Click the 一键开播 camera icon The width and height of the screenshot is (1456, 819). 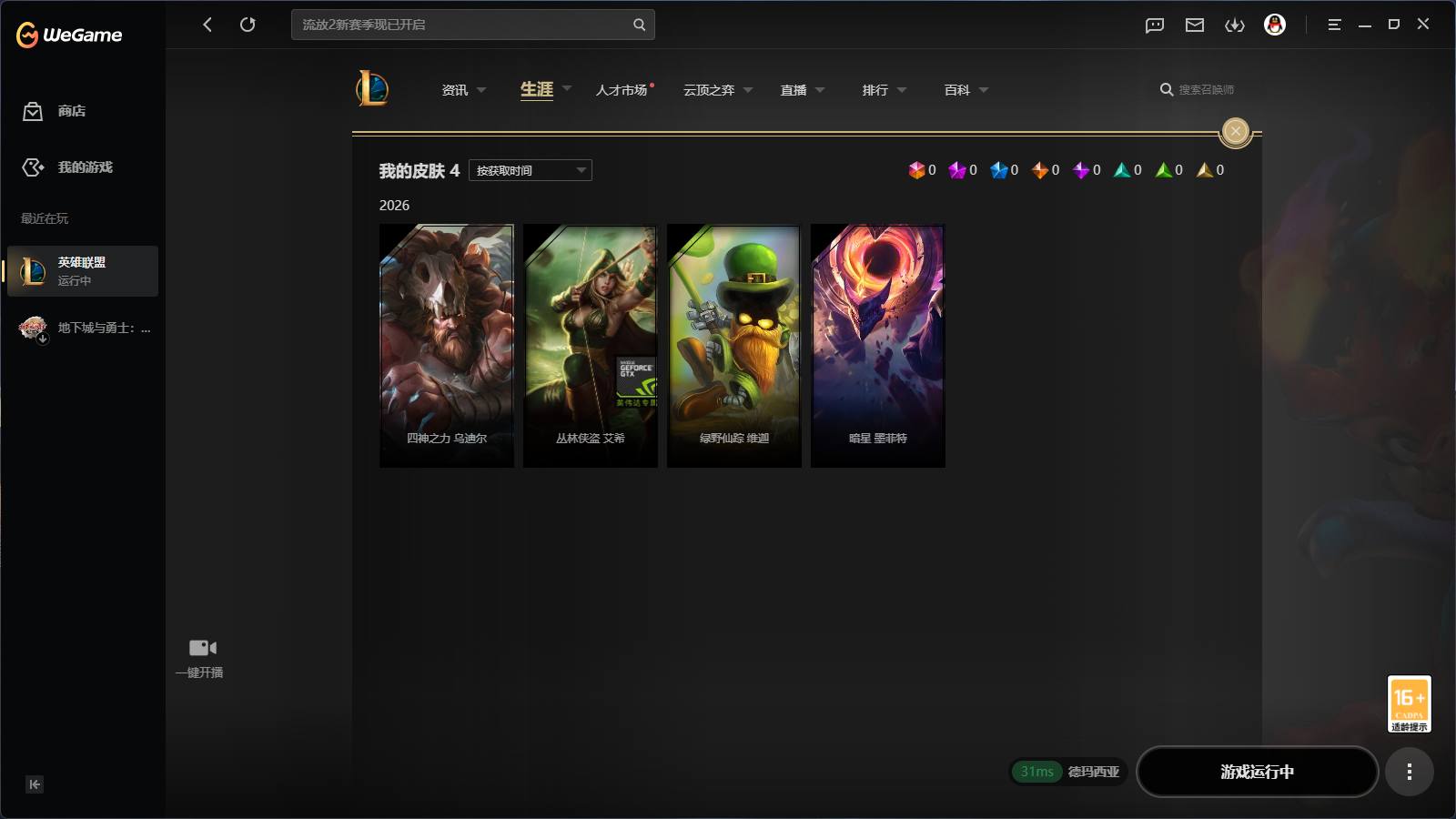[x=201, y=648]
